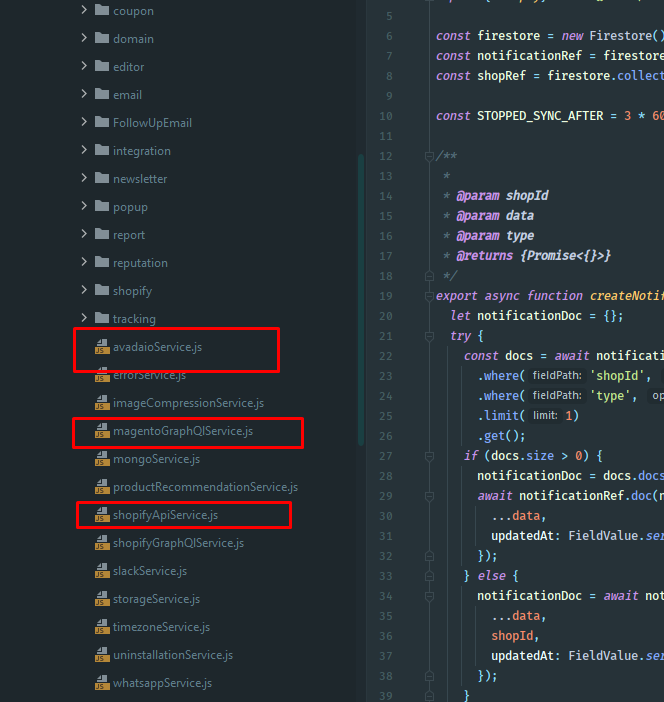Collapse the createNotification function fold marker

[x=429, y=296]
